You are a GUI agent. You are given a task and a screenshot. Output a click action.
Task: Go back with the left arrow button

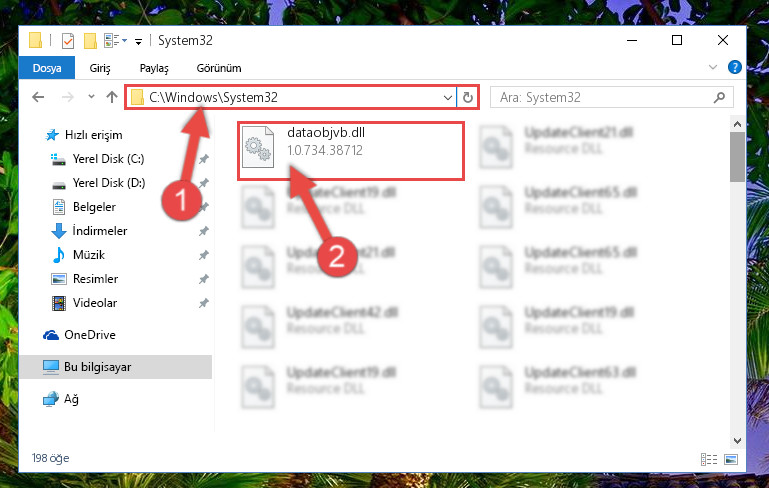coord(38,97)
